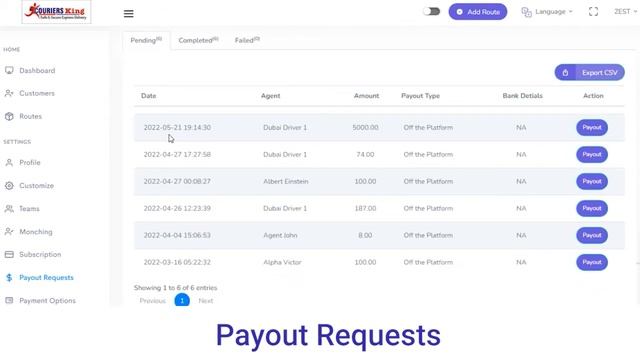Click the Customers person icon
Screen dimensions: 640x360
pyautogui.click(x=9, y=93)
